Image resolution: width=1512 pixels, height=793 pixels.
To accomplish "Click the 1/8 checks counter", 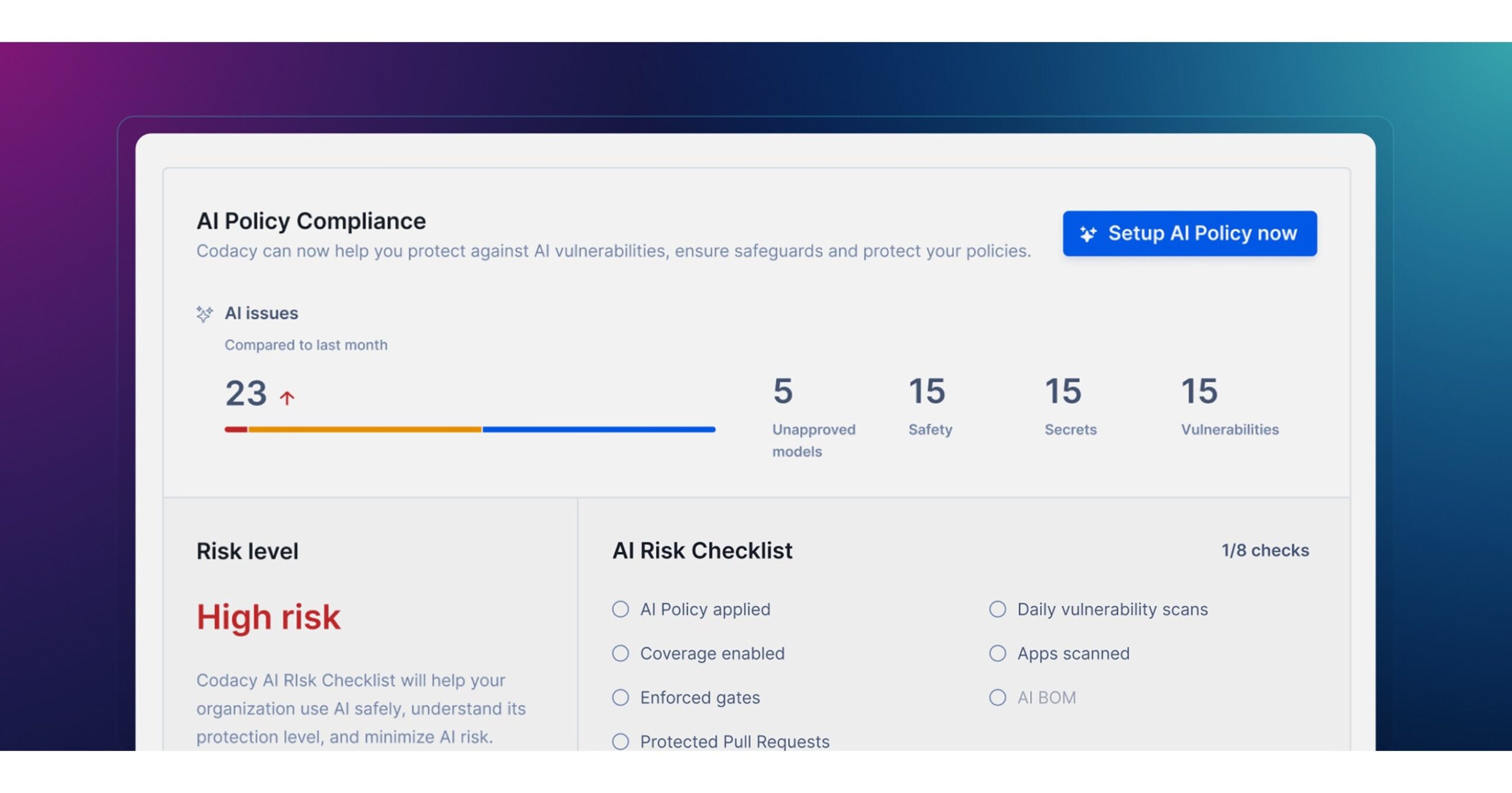I will click(1265, 550).
